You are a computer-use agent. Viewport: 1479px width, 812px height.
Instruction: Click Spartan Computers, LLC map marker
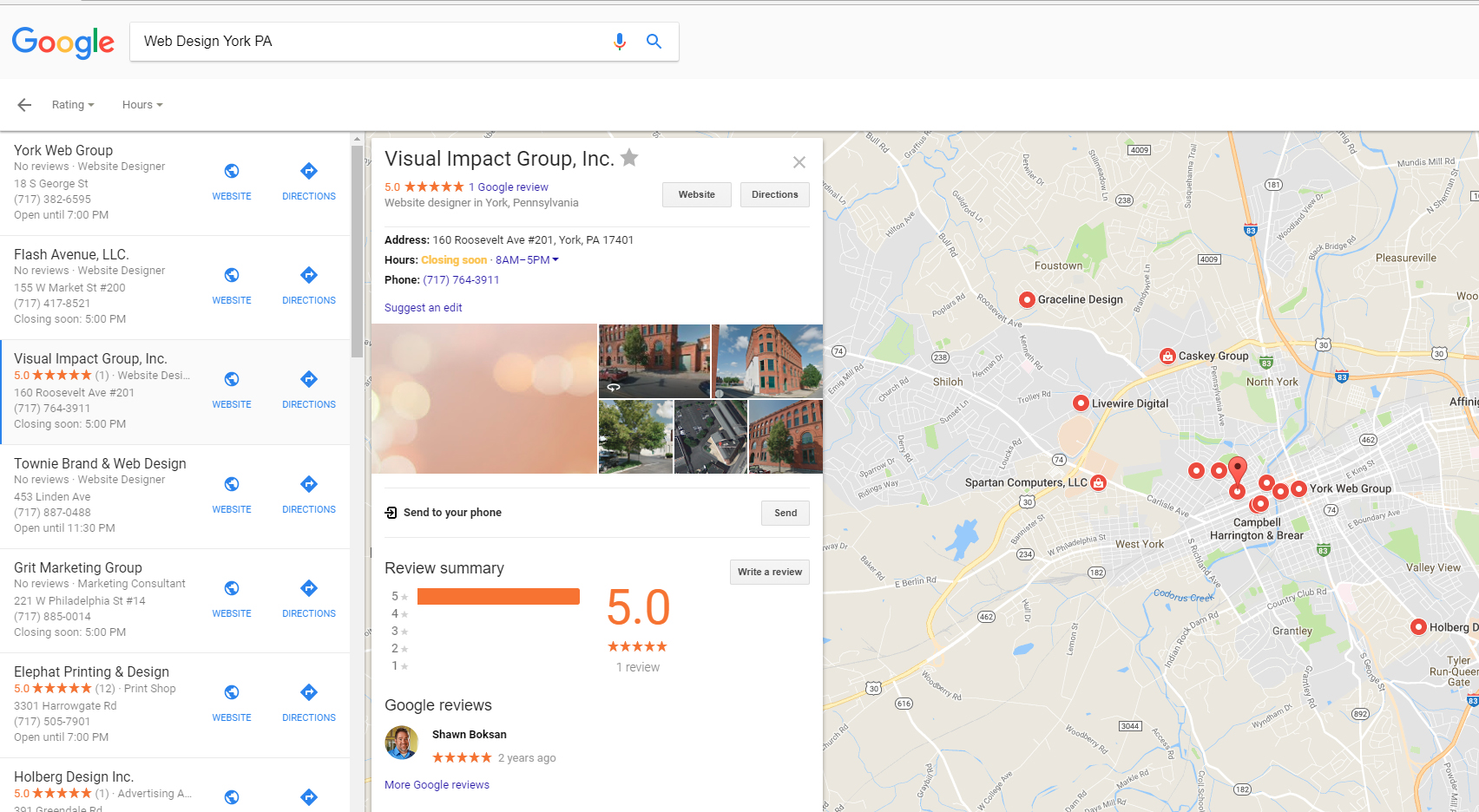1098,482
